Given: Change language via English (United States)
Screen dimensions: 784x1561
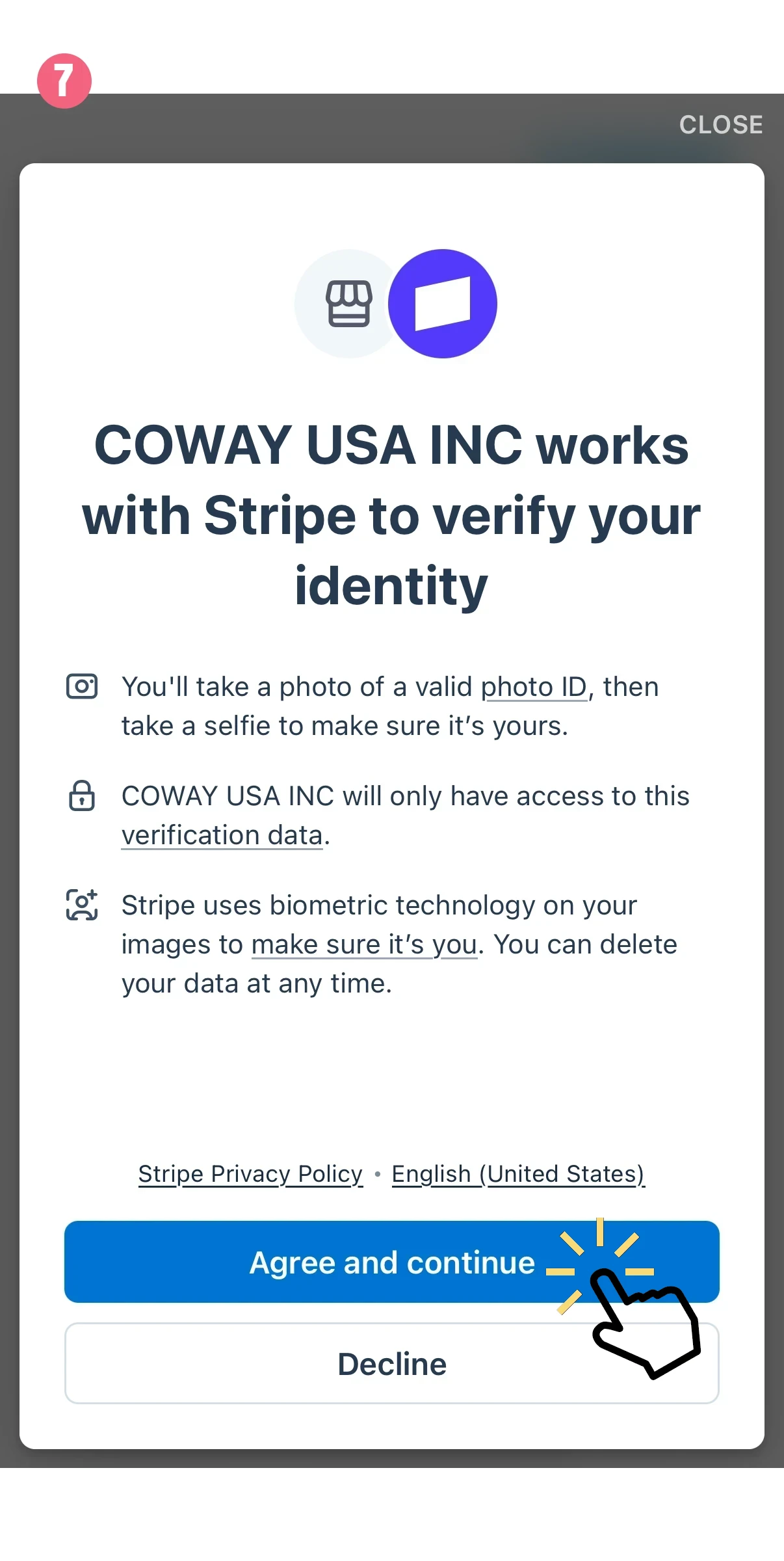Looking at the screenshot, I should tap(517, 1174).
